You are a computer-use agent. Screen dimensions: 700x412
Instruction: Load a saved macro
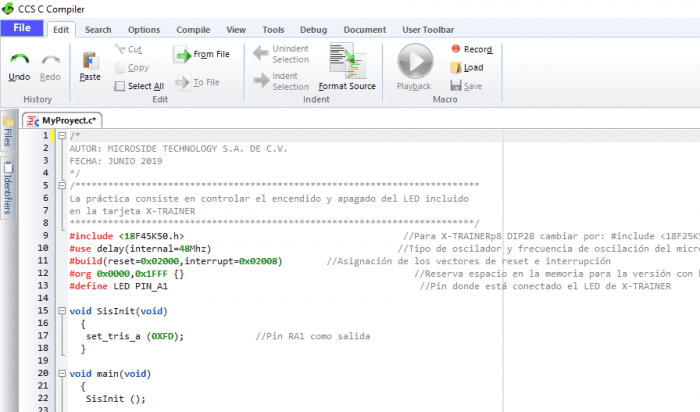pyautogui.click(x=466, y=68)
